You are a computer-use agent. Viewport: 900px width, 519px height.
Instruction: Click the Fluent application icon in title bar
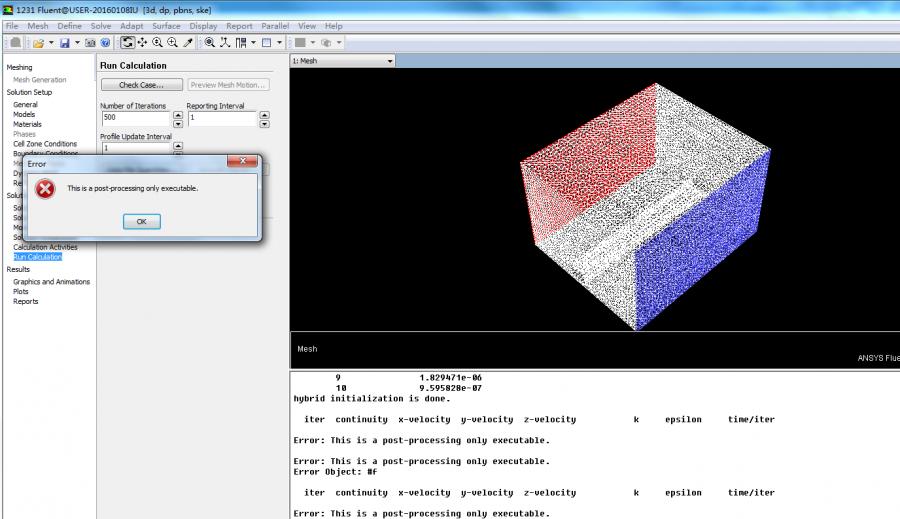7,10
